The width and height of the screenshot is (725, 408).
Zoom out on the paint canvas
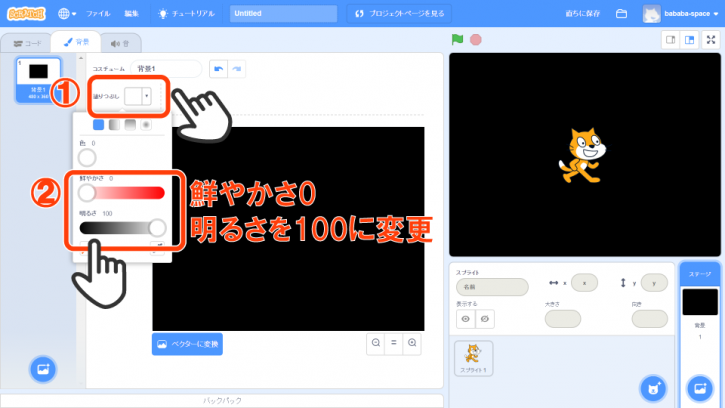click(x=376, y=343)
